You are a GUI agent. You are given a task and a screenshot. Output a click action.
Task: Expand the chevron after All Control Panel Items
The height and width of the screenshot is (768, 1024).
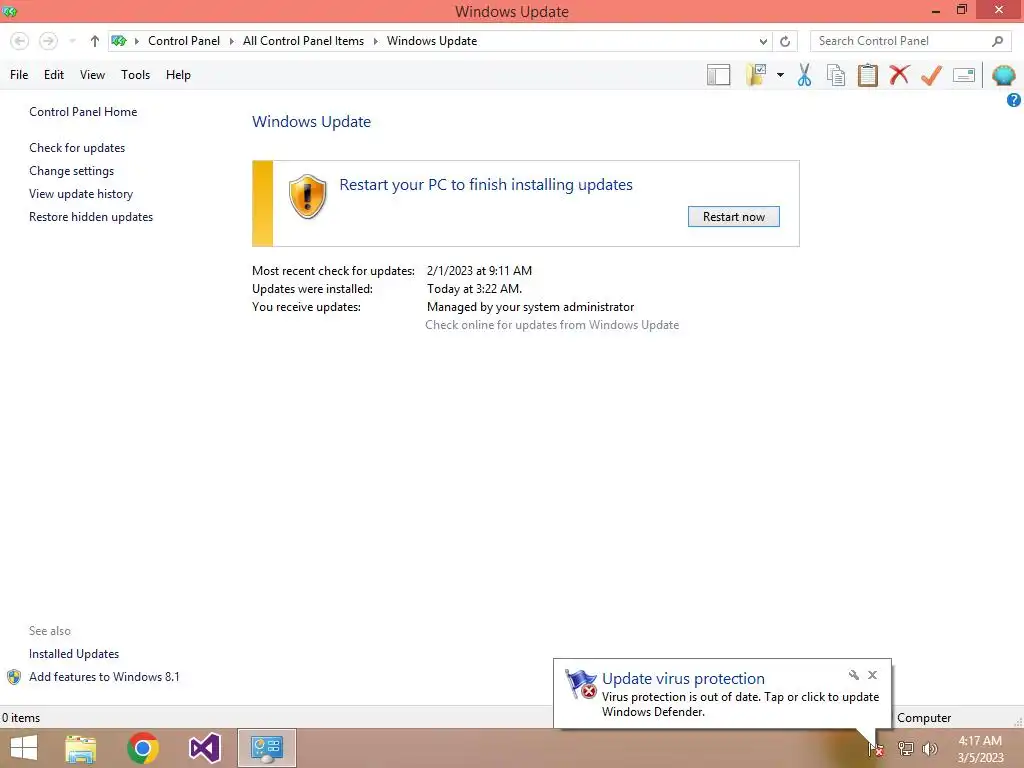point(376,41)
